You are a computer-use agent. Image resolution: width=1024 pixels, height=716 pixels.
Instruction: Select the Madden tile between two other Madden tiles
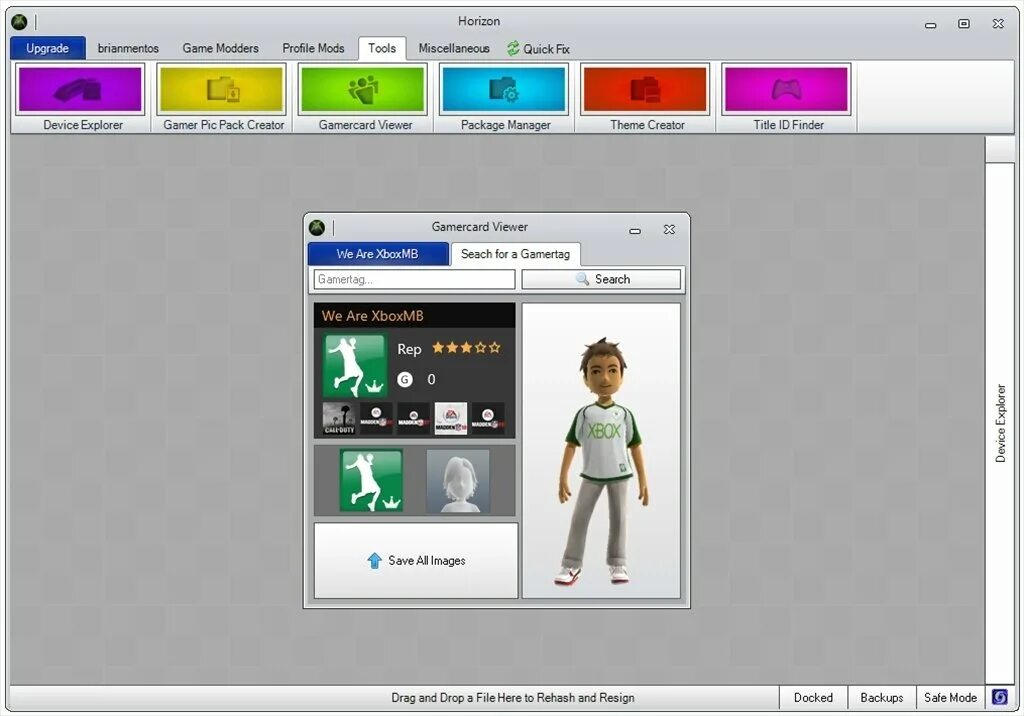click(413, 419)
